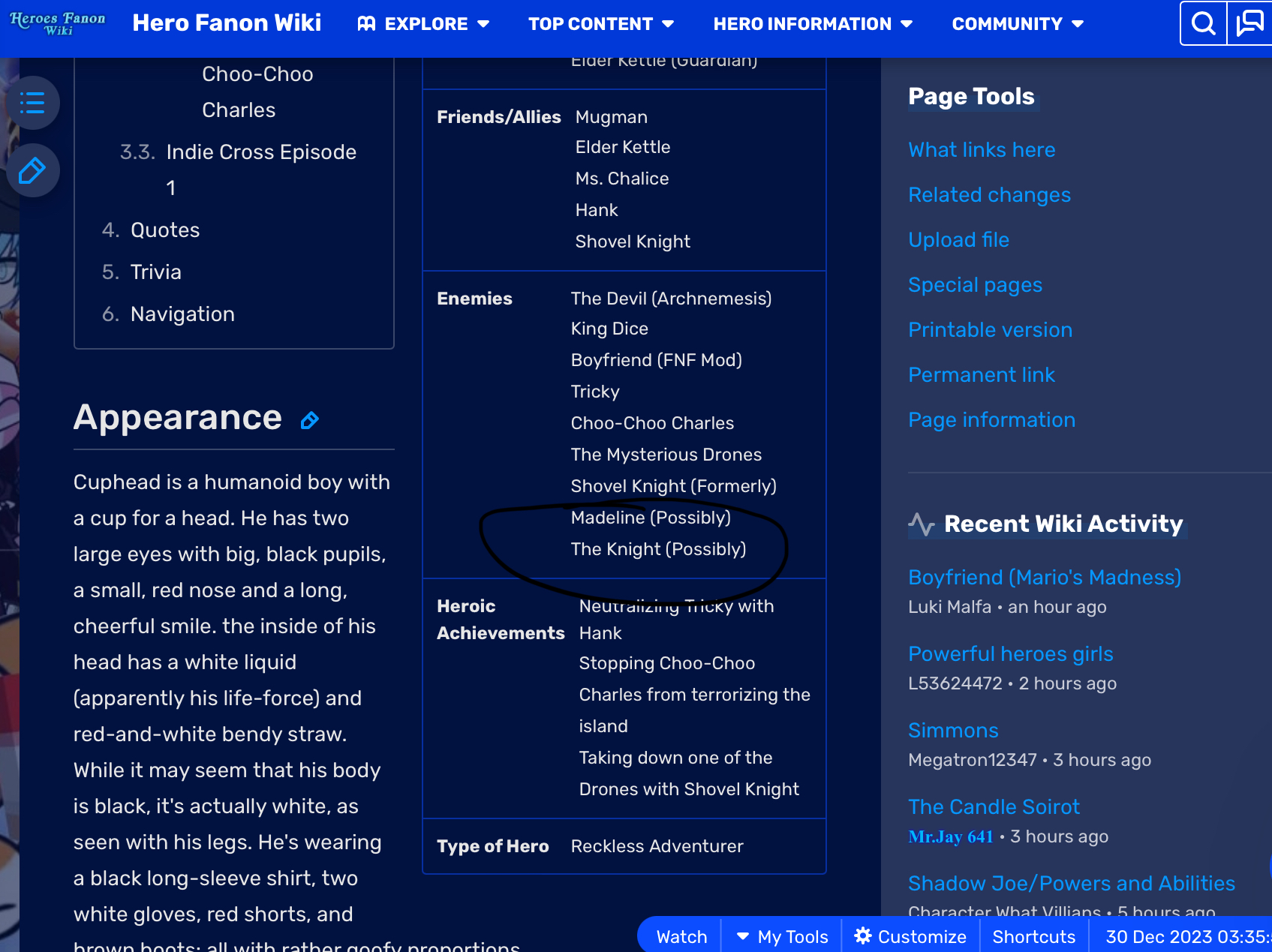Expand the Top Content menu
This screenshot has height=952, width=1272.
[x=601, y=24]
